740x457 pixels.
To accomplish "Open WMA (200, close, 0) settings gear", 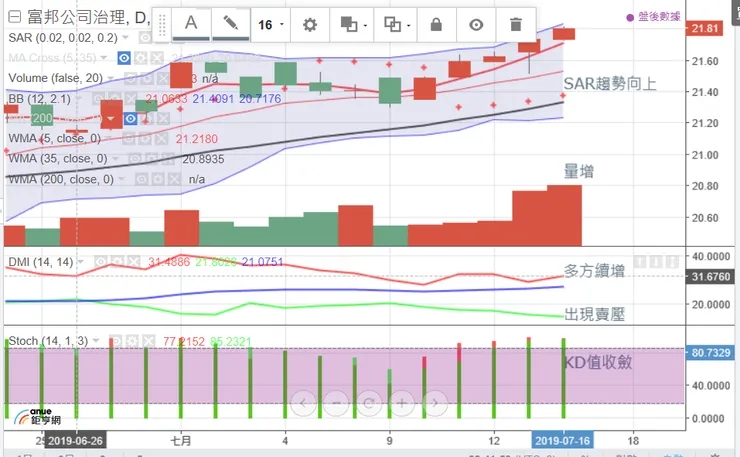I will point(158,179).
